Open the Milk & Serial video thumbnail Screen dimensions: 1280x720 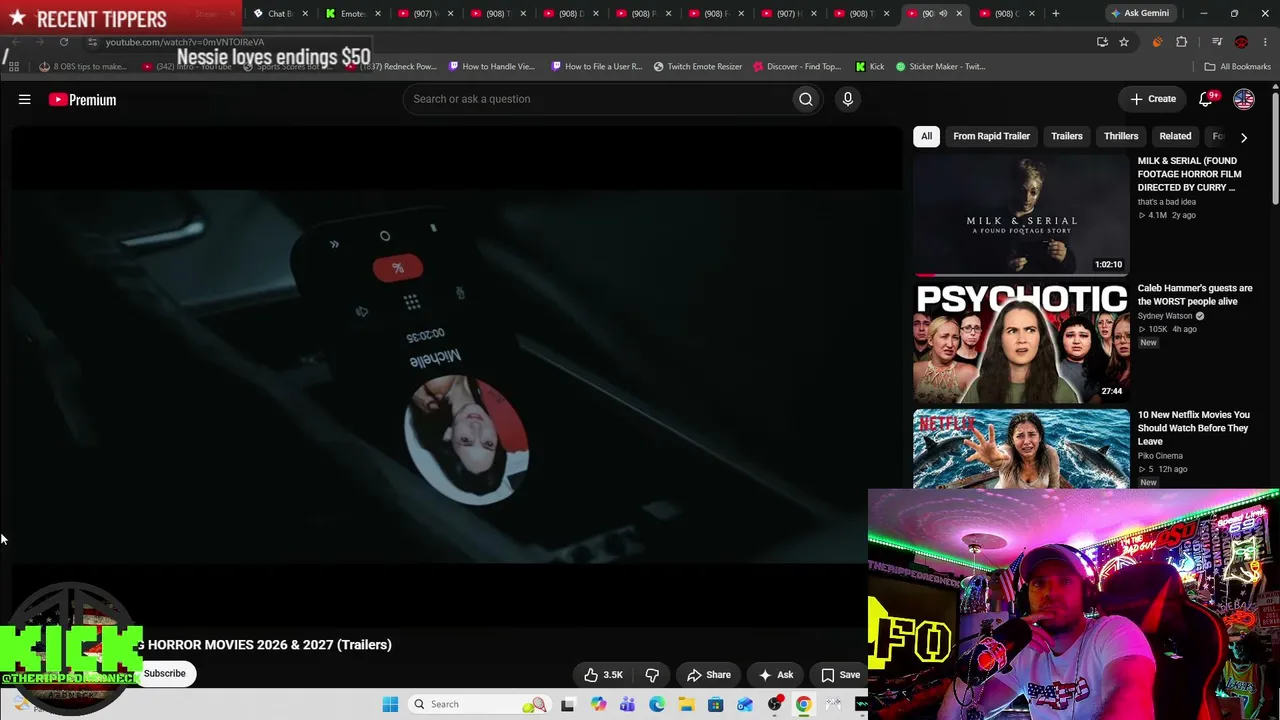tap(1021, 215)
